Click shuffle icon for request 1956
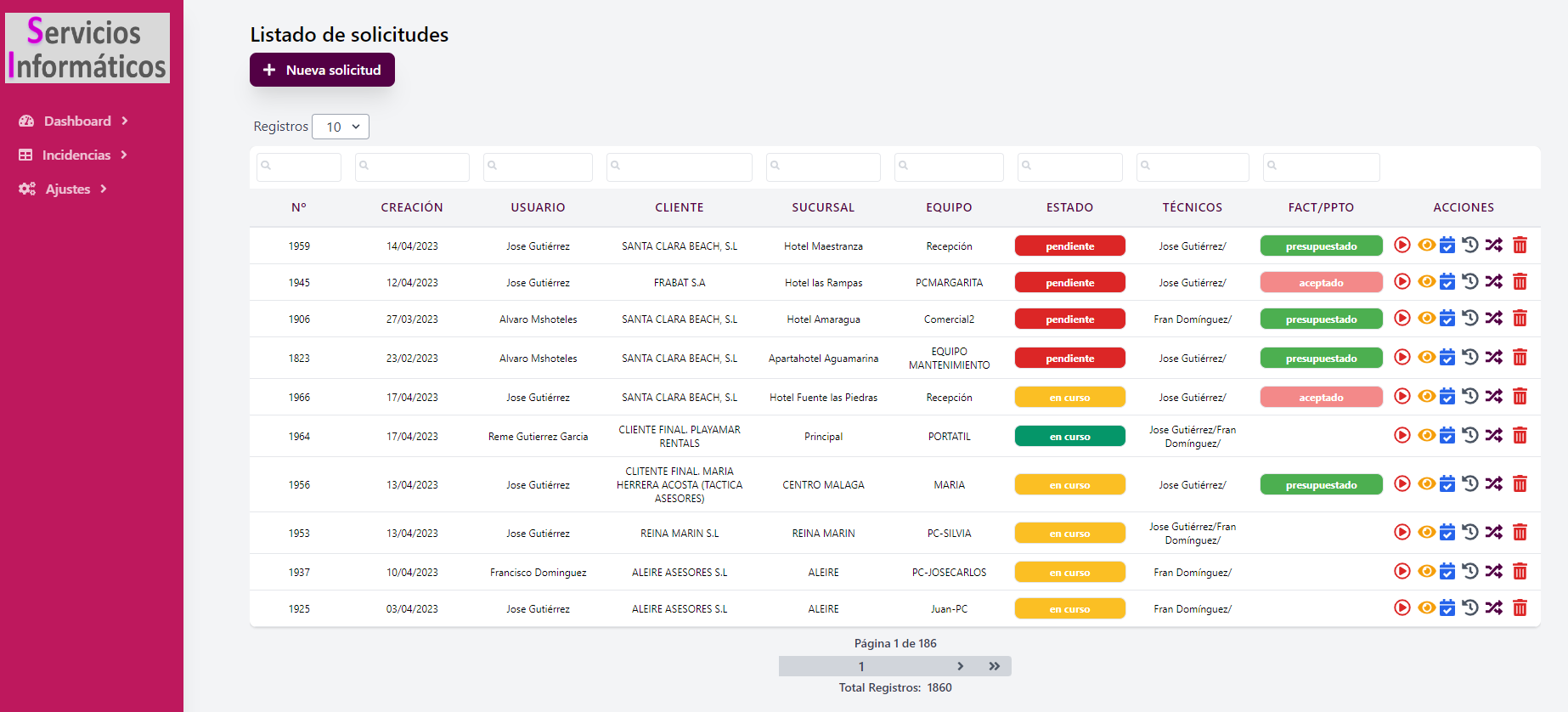Screen dimensions: 1568x712 click(x=1494, y=484)
